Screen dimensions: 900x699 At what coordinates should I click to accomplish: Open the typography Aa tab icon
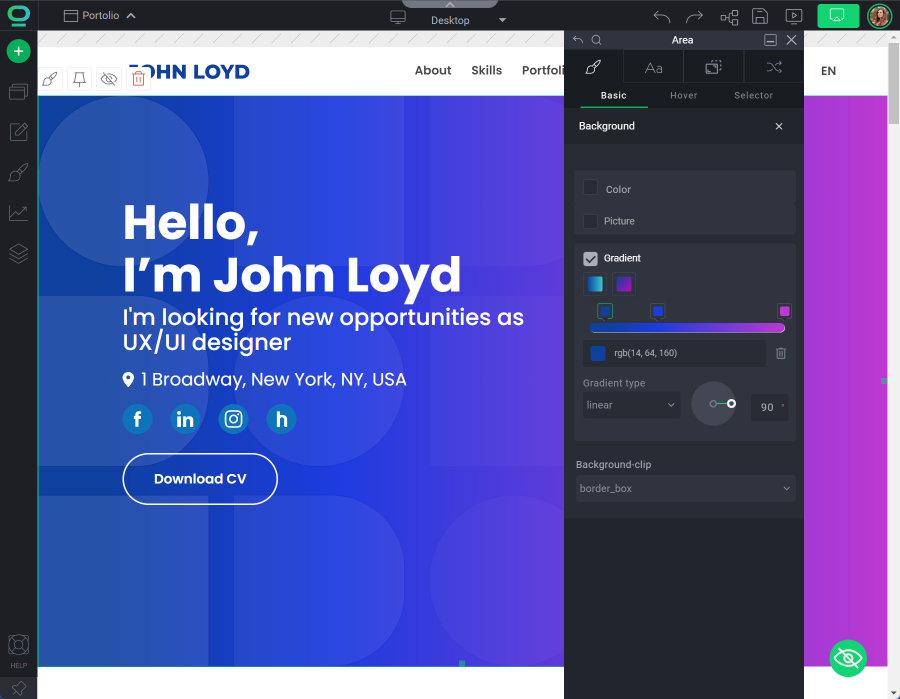click(x=653, y=68)
